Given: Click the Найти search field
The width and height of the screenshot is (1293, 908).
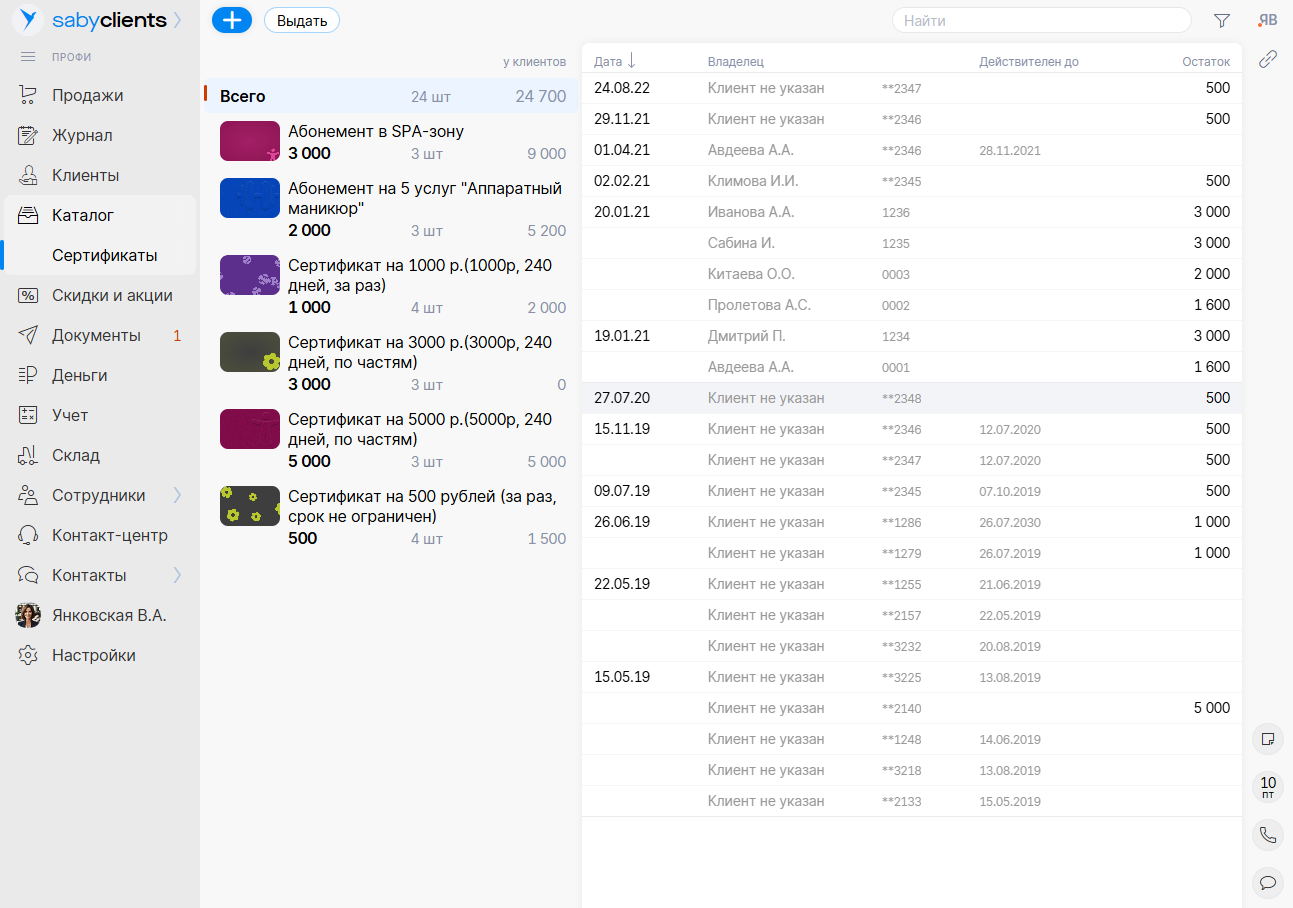Looking at the screenshot, I should tap(1040, 20).
